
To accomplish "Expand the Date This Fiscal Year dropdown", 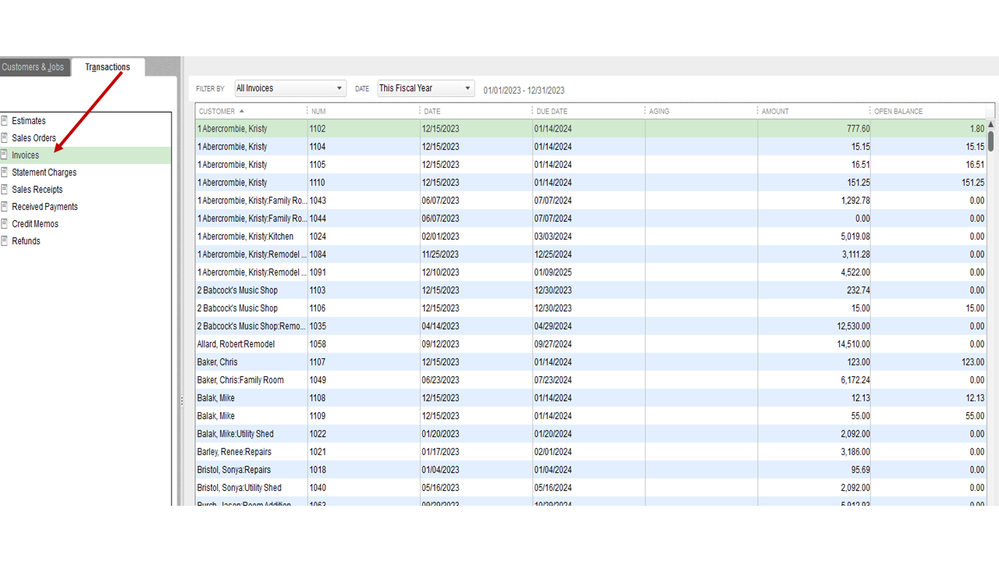I will coord(425,88).
